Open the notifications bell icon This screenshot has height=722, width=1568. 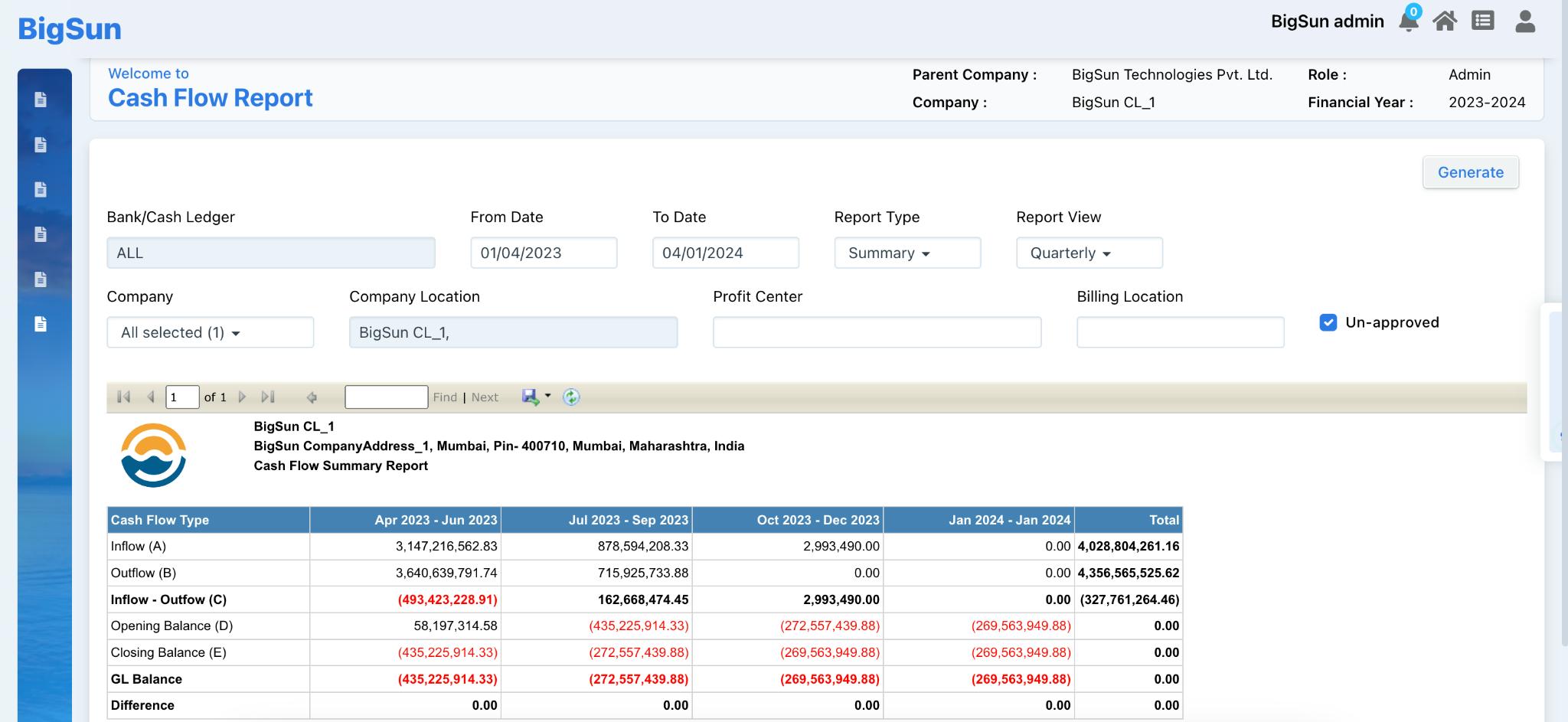click(x=1408, y=21)
